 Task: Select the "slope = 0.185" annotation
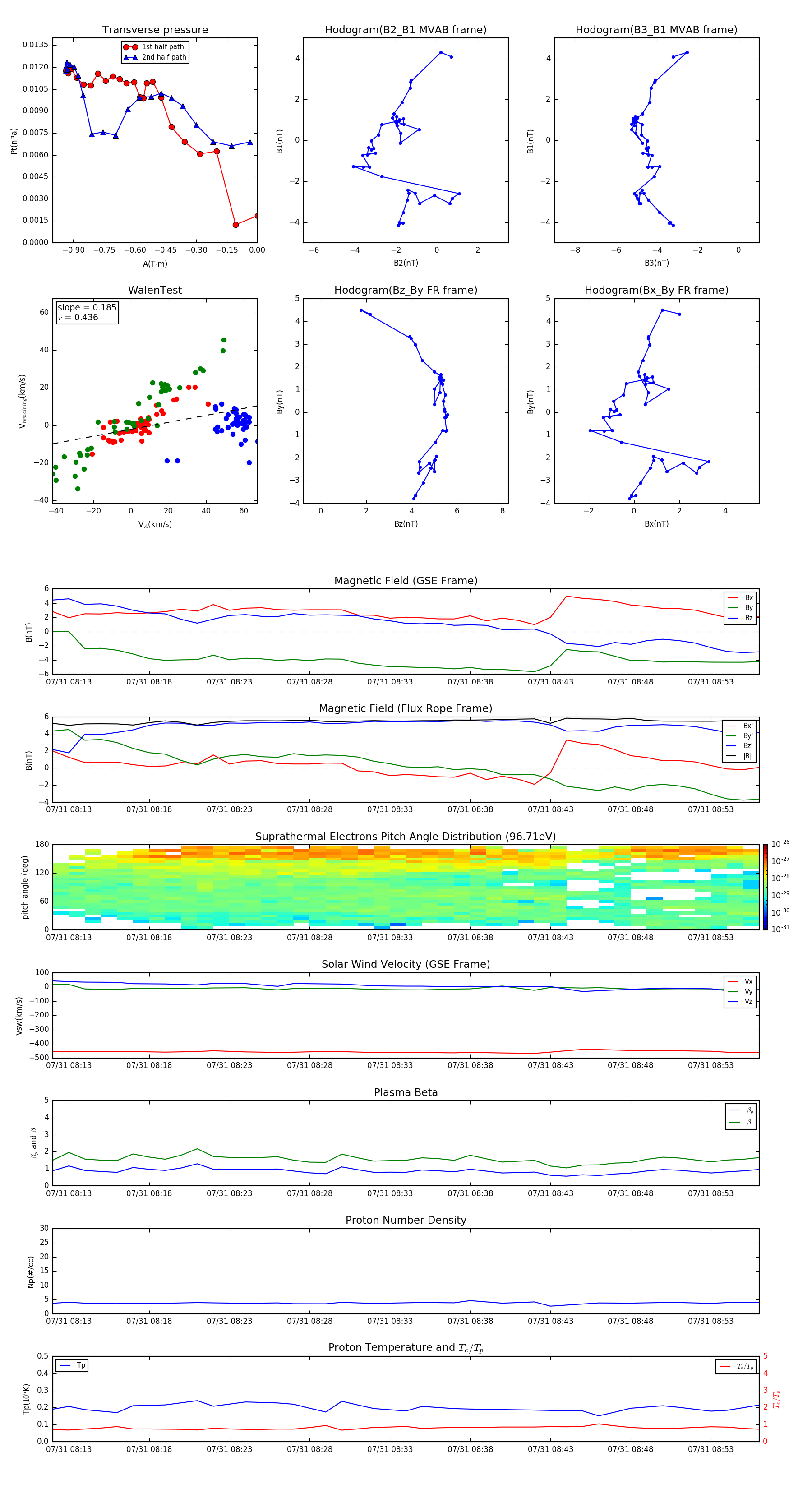pos(87,308)
